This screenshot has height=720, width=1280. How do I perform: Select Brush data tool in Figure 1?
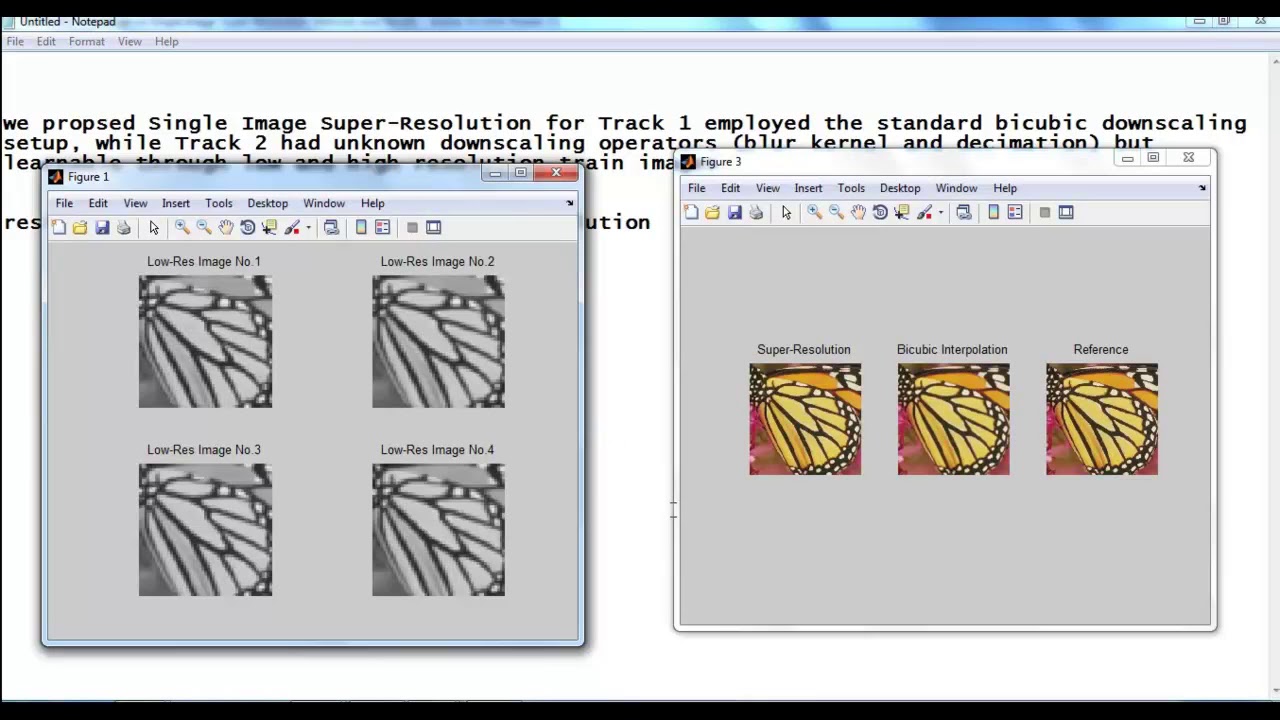[x=292, y=228]
